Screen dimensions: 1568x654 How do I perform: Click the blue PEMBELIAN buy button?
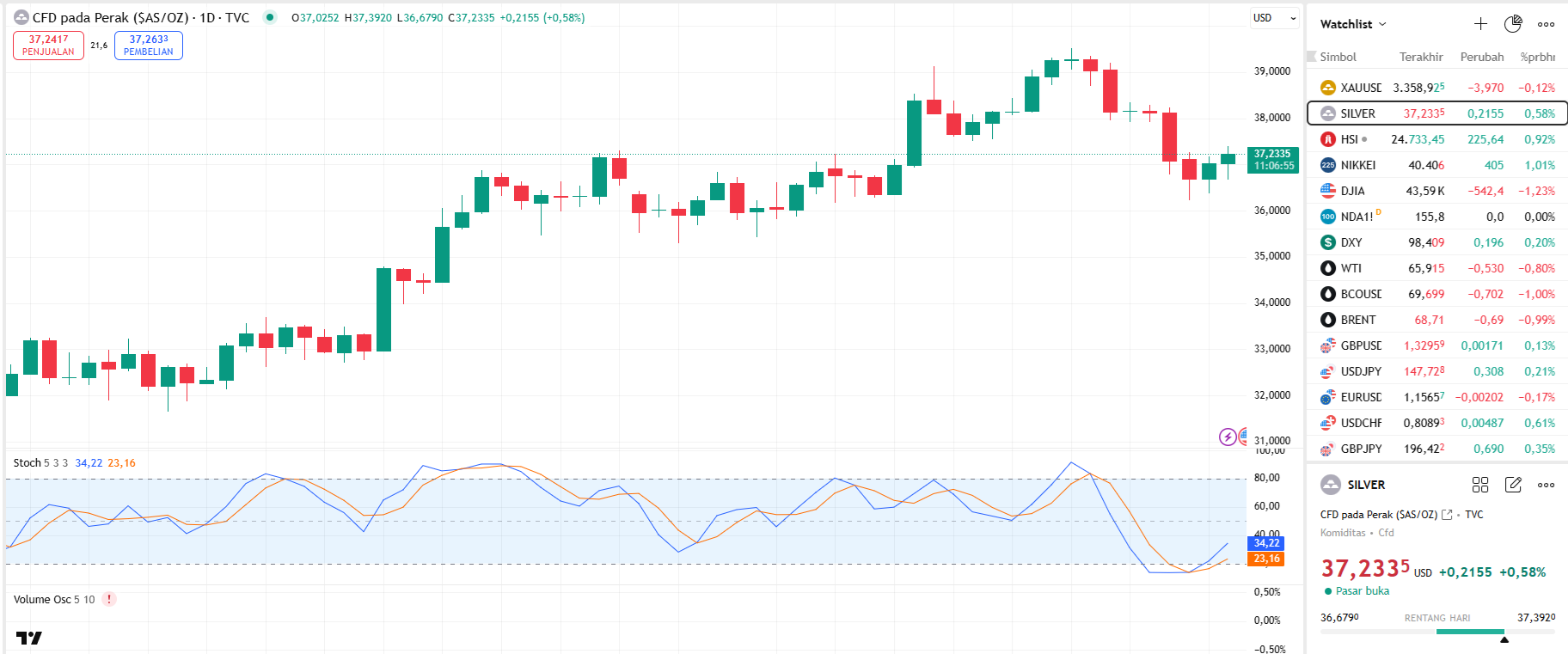pyautogui.click(x=148, y=46)
